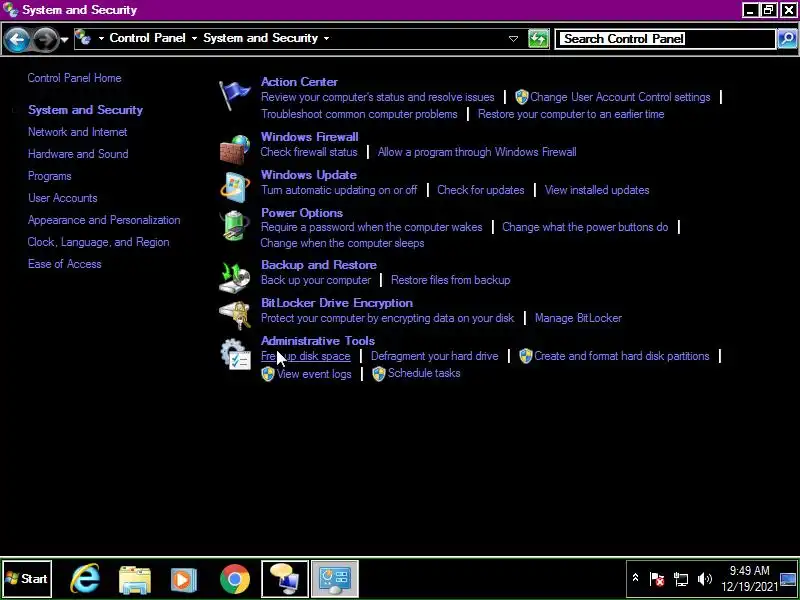The width and height of the screenshot is (800, 600).
Task: Open address bar previous locations dropdown
Action: (513, 39)
